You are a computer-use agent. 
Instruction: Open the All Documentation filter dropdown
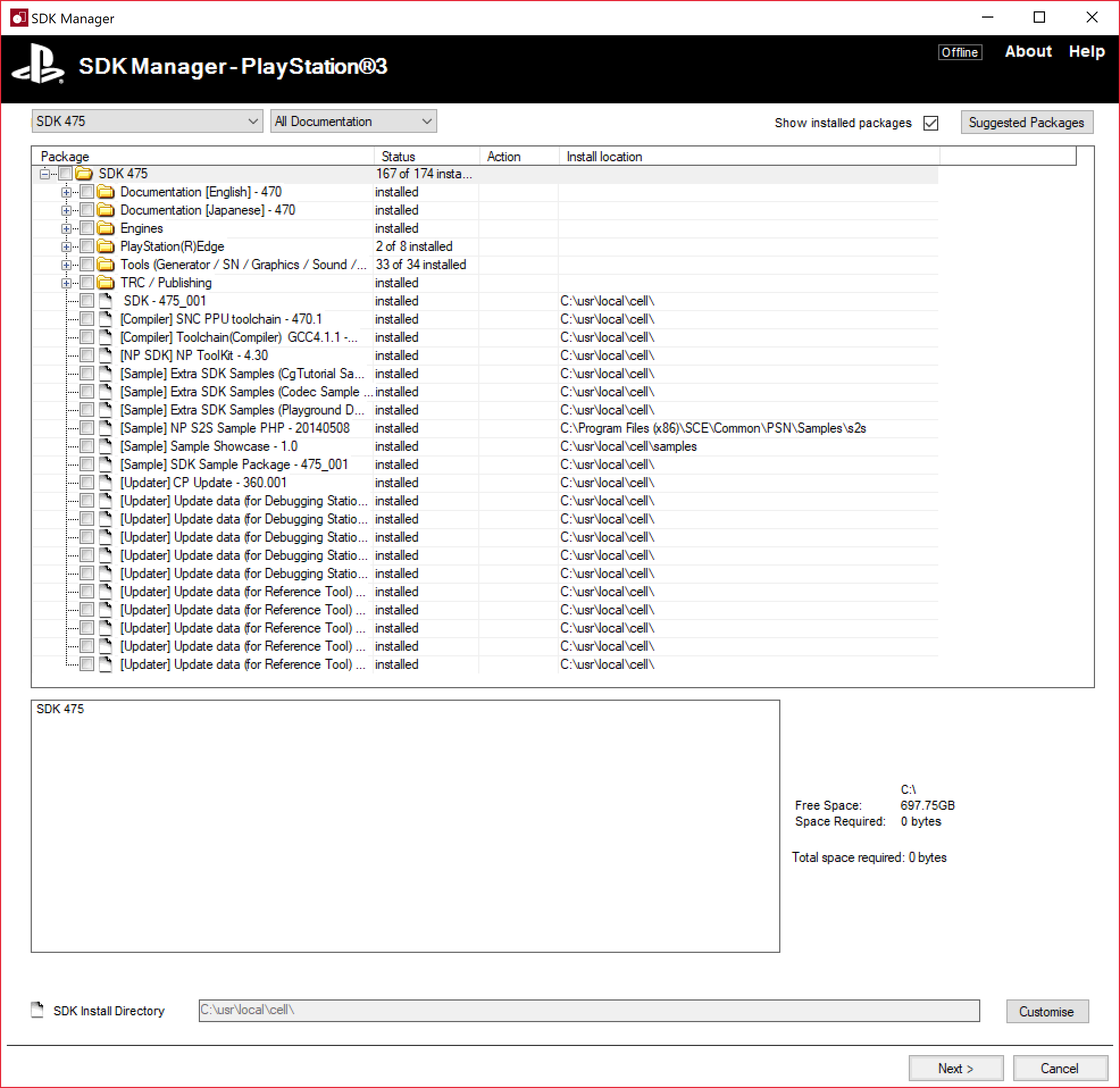pyautogui.click(x=353, y=121)
